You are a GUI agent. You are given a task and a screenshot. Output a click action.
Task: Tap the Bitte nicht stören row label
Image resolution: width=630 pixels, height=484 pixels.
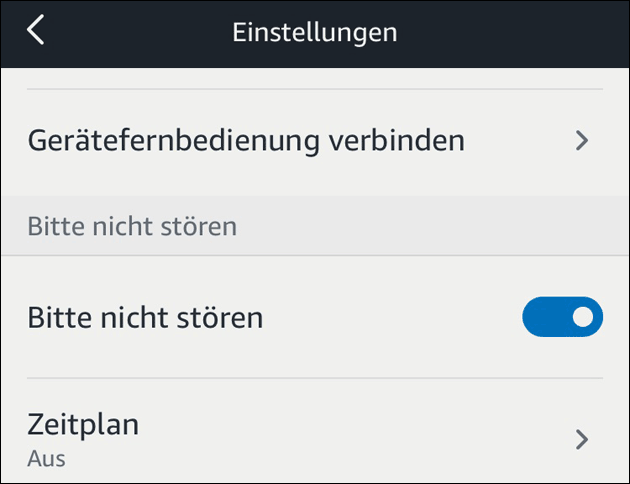[145, 318]
